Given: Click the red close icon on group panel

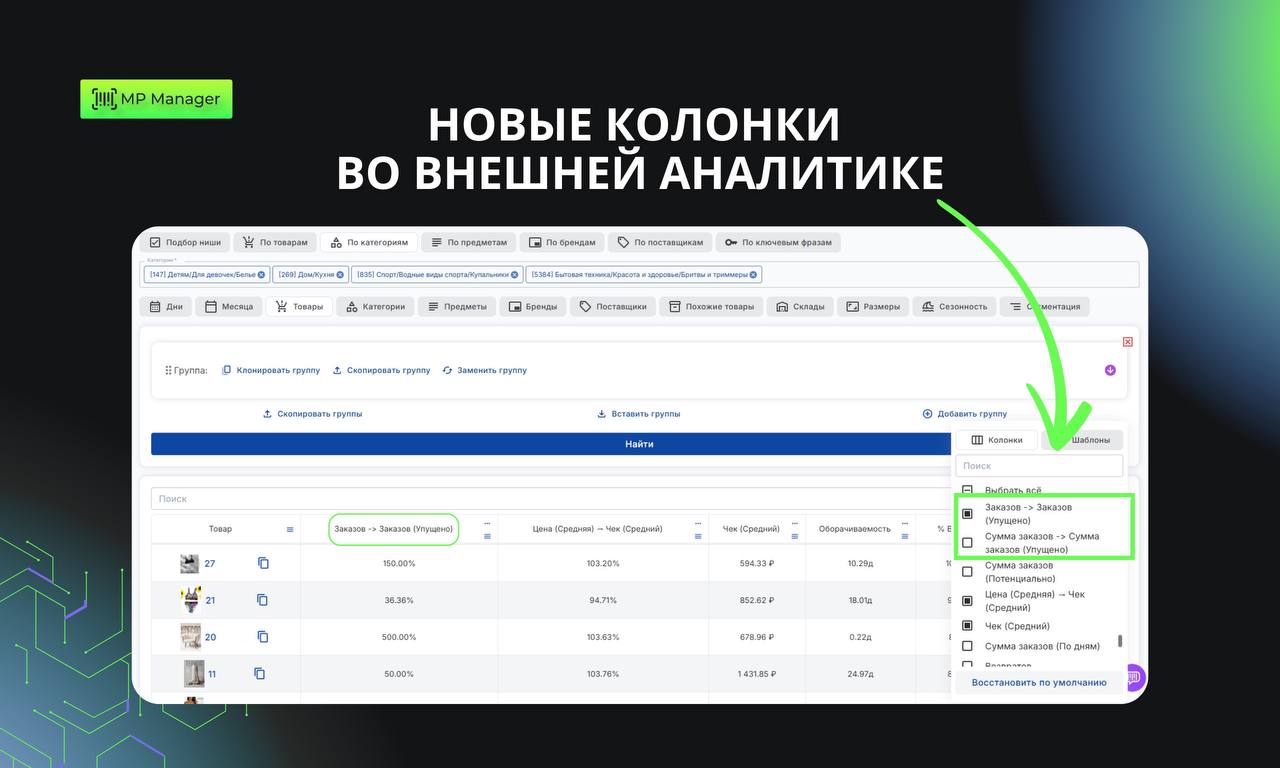Looking at the screenshot, I should click(x=1128, y=342).
